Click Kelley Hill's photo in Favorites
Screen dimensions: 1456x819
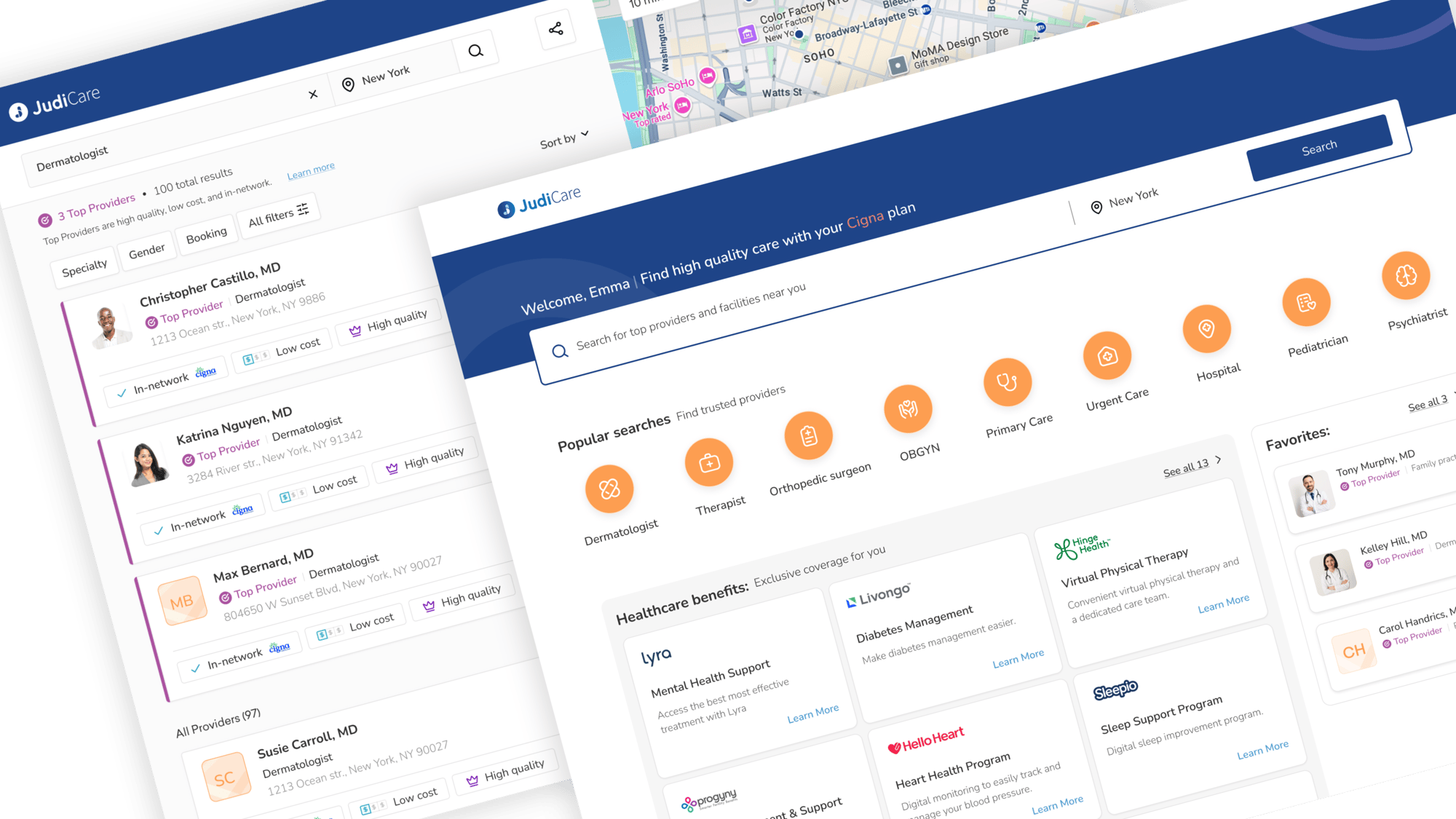pos(1332,572)
